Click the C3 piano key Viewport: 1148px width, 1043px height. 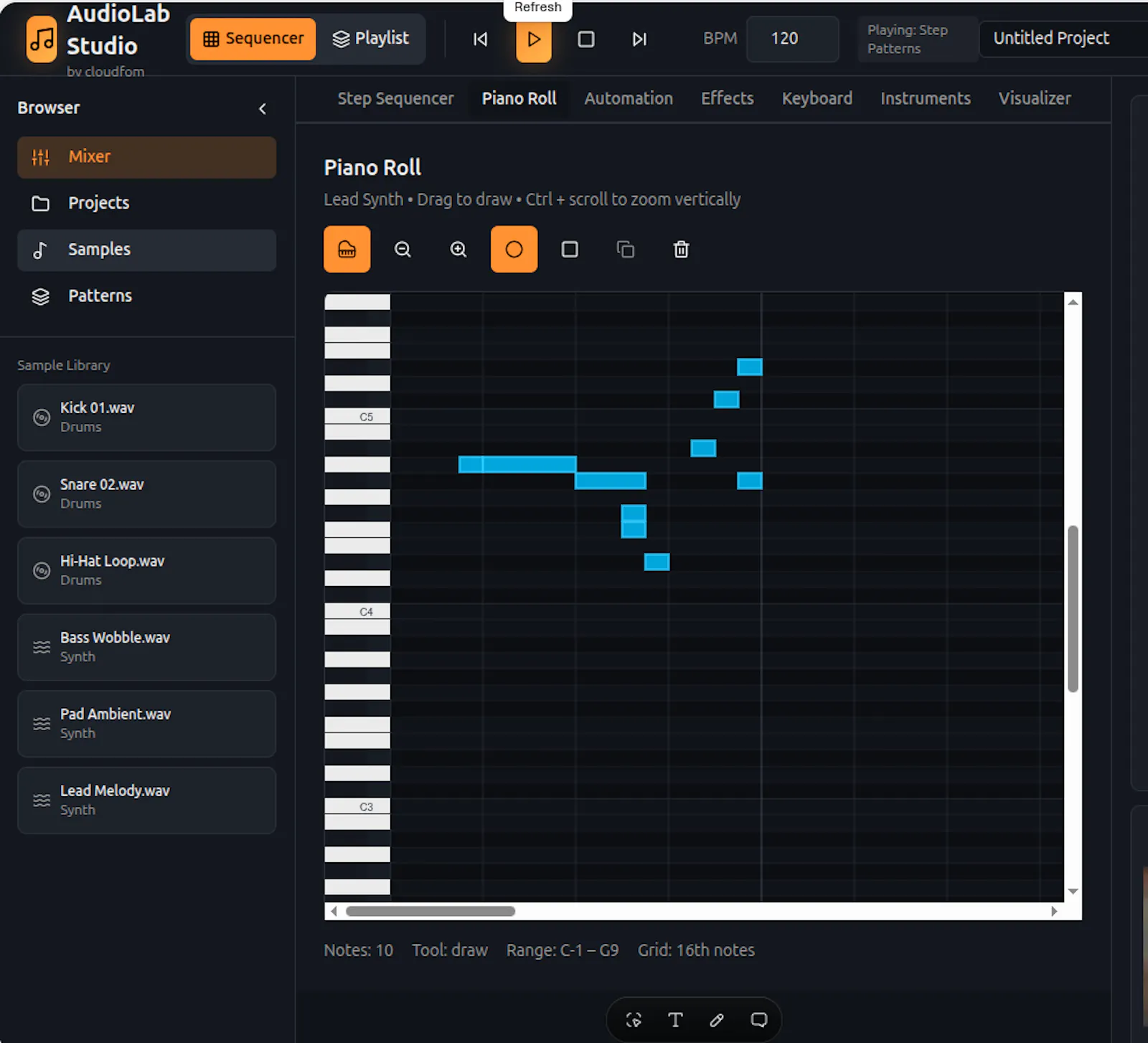[357, 807]
